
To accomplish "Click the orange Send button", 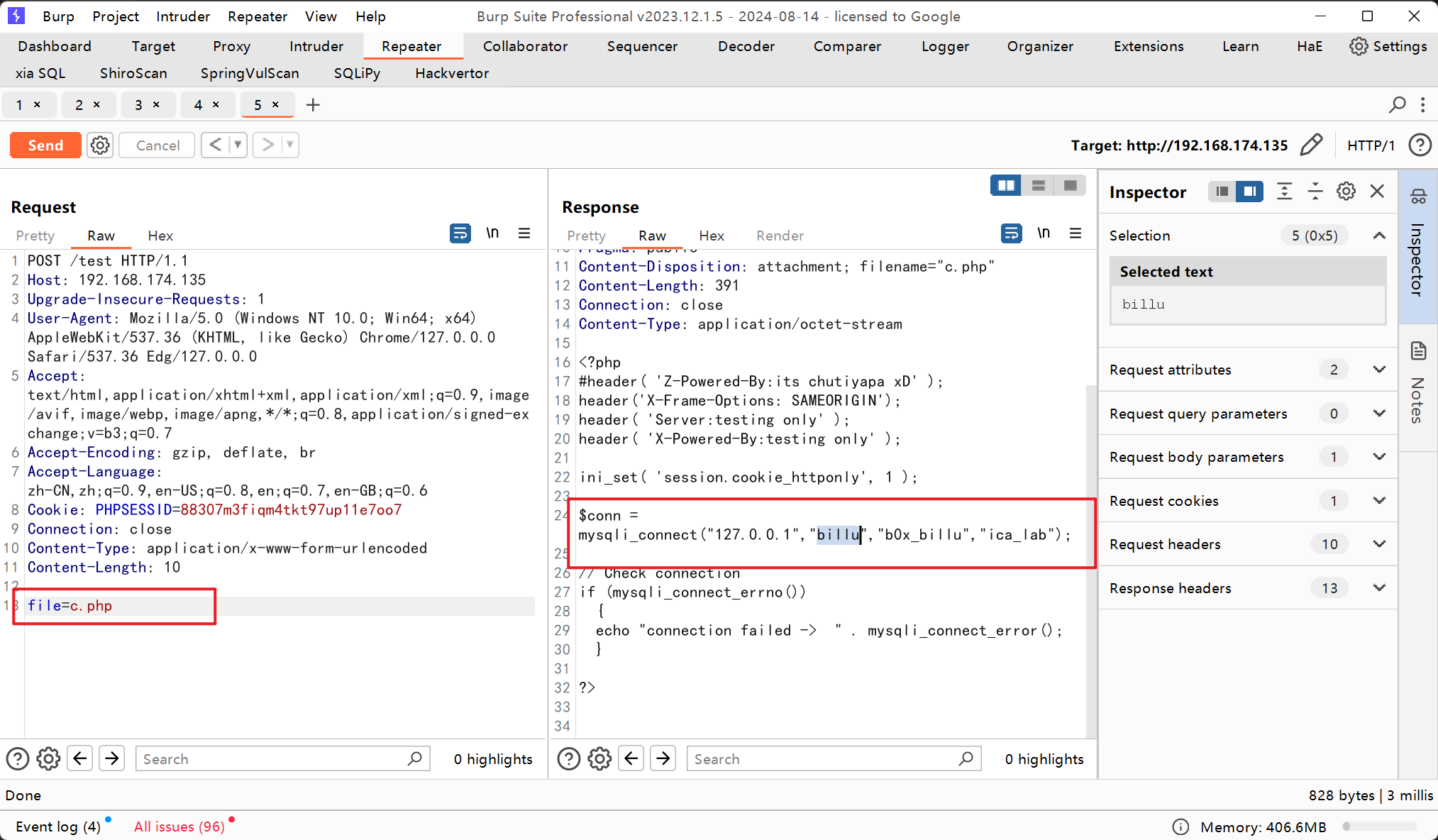I will 45,145.
